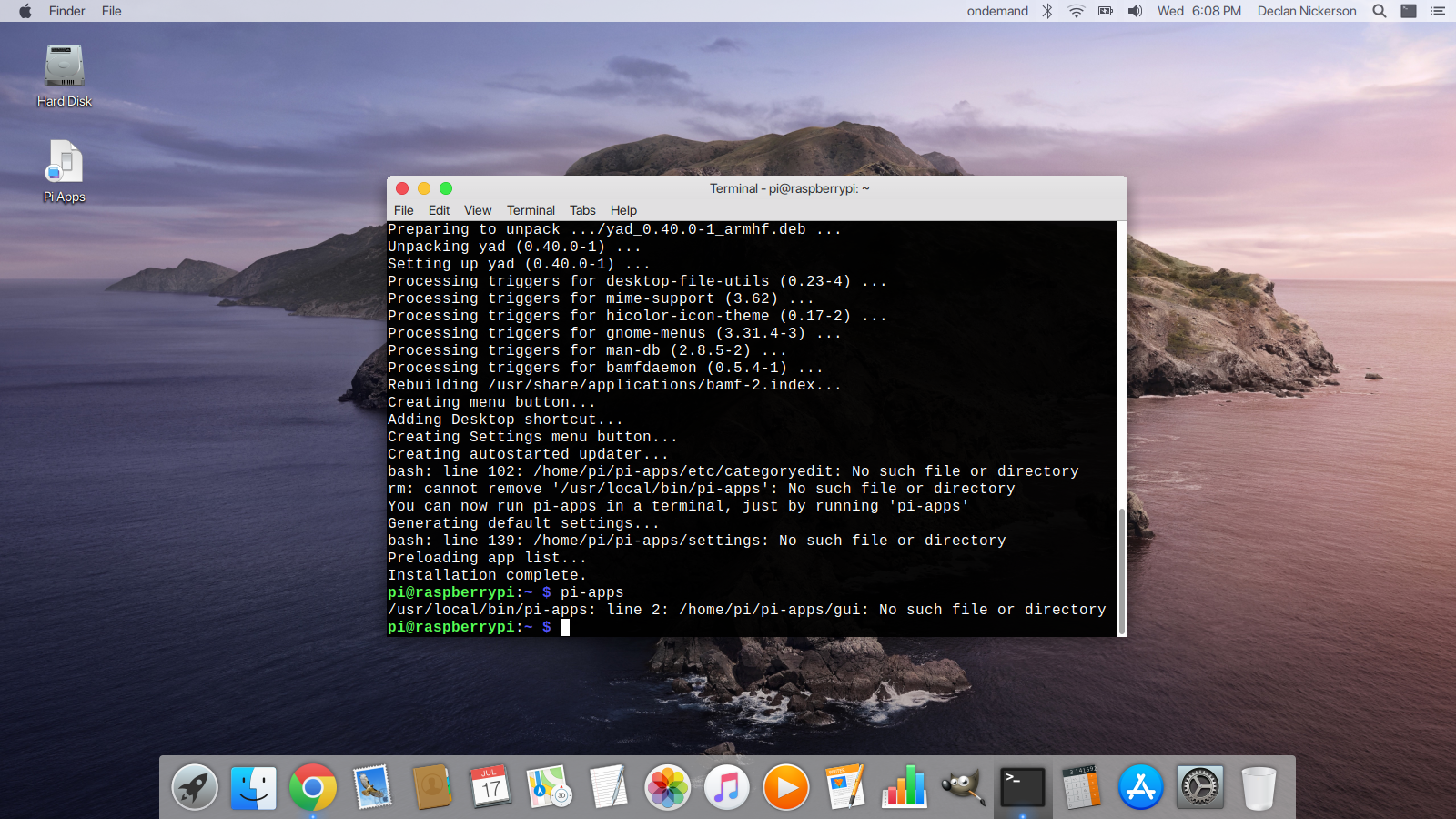Open the Bluetooth menu in the menu bar
The image size is (1456, 819).
click(x=1046, y=11)
